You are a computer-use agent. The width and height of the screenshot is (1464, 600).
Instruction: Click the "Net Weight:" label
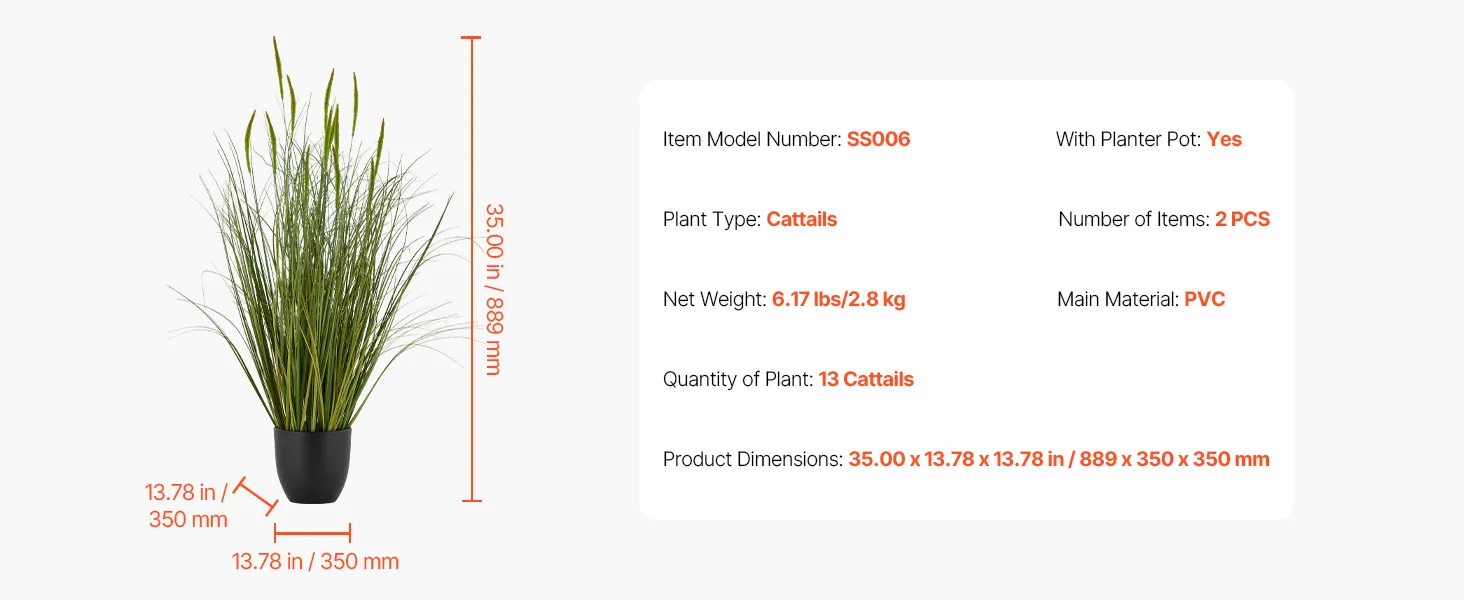tap(714, 300)
